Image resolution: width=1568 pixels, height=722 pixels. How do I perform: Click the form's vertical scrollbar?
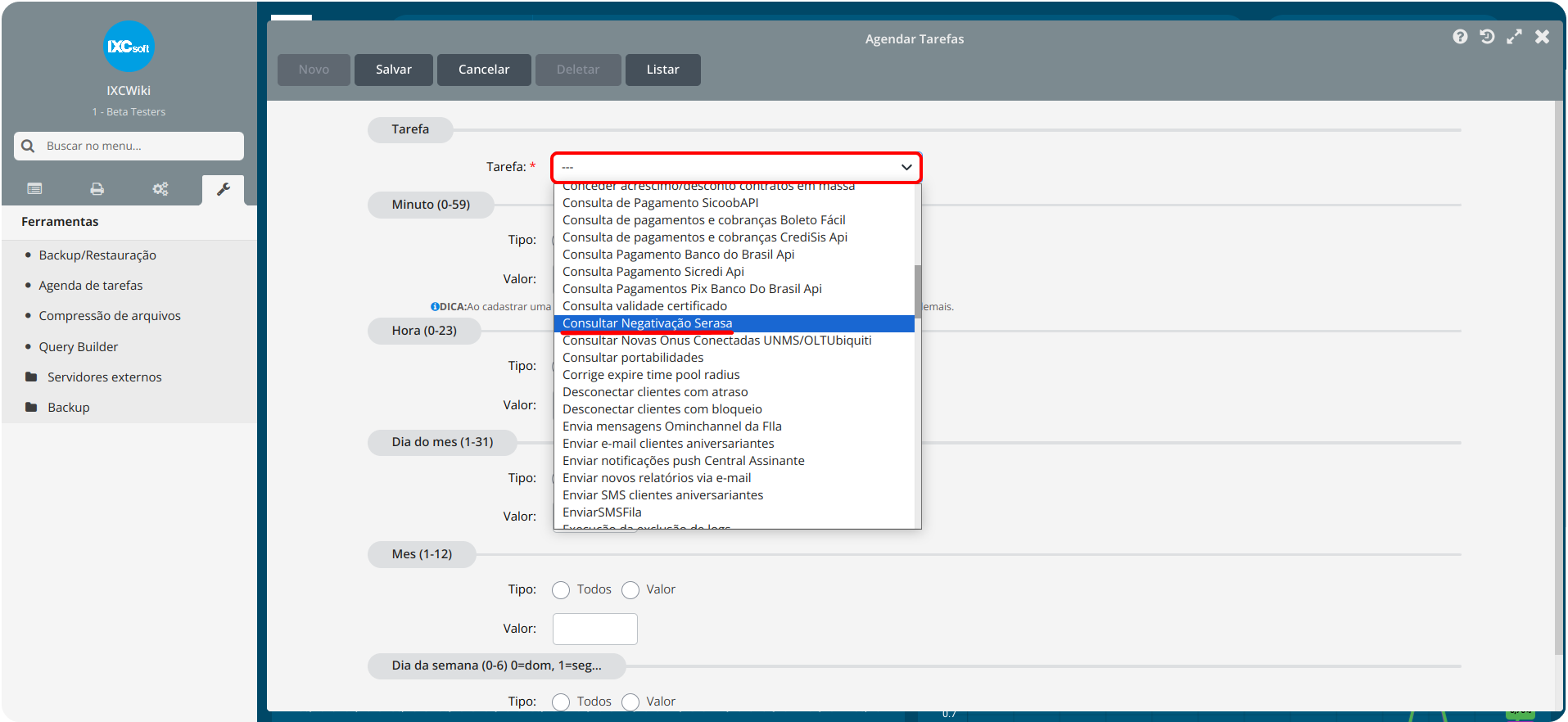click(1559, 377)
